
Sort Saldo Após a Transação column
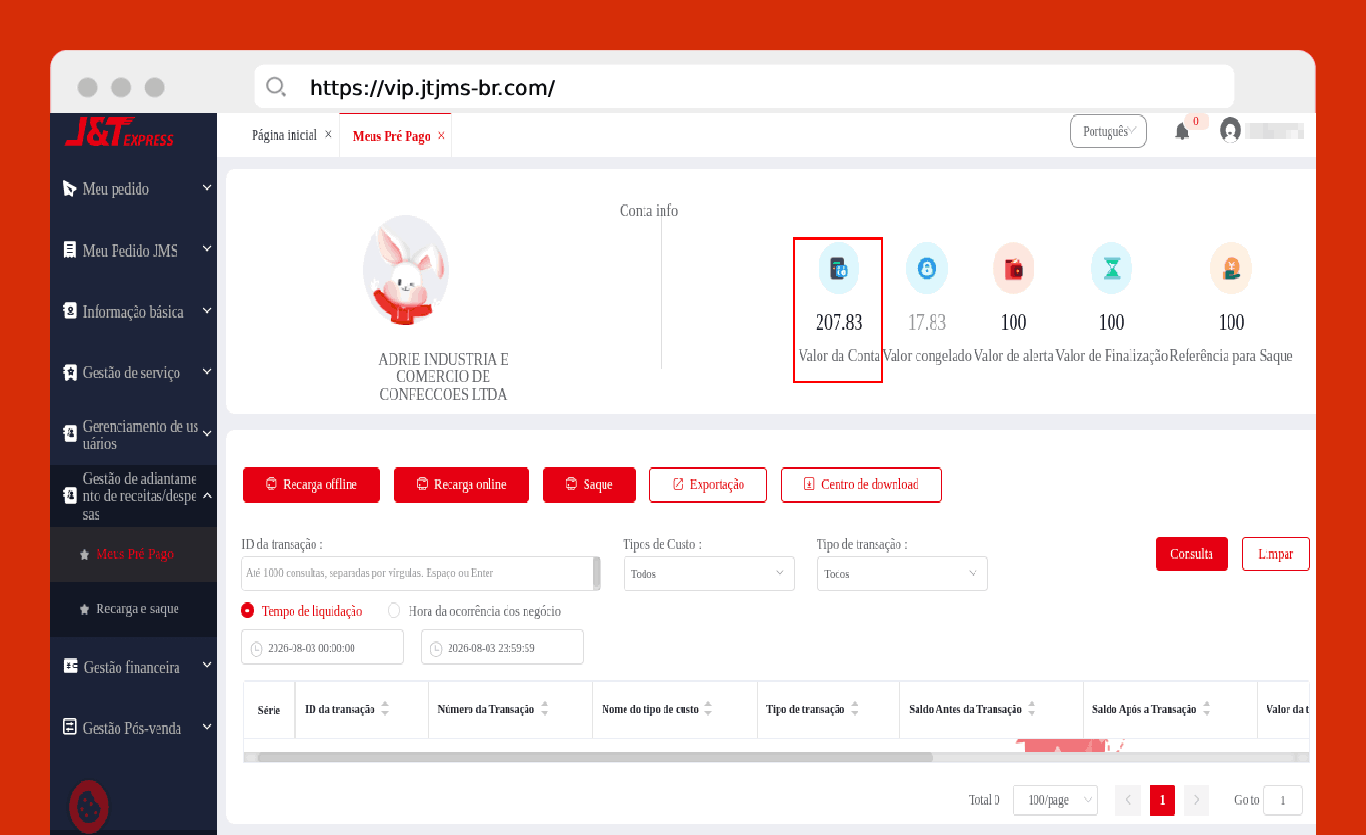[x=1206, y=709]
